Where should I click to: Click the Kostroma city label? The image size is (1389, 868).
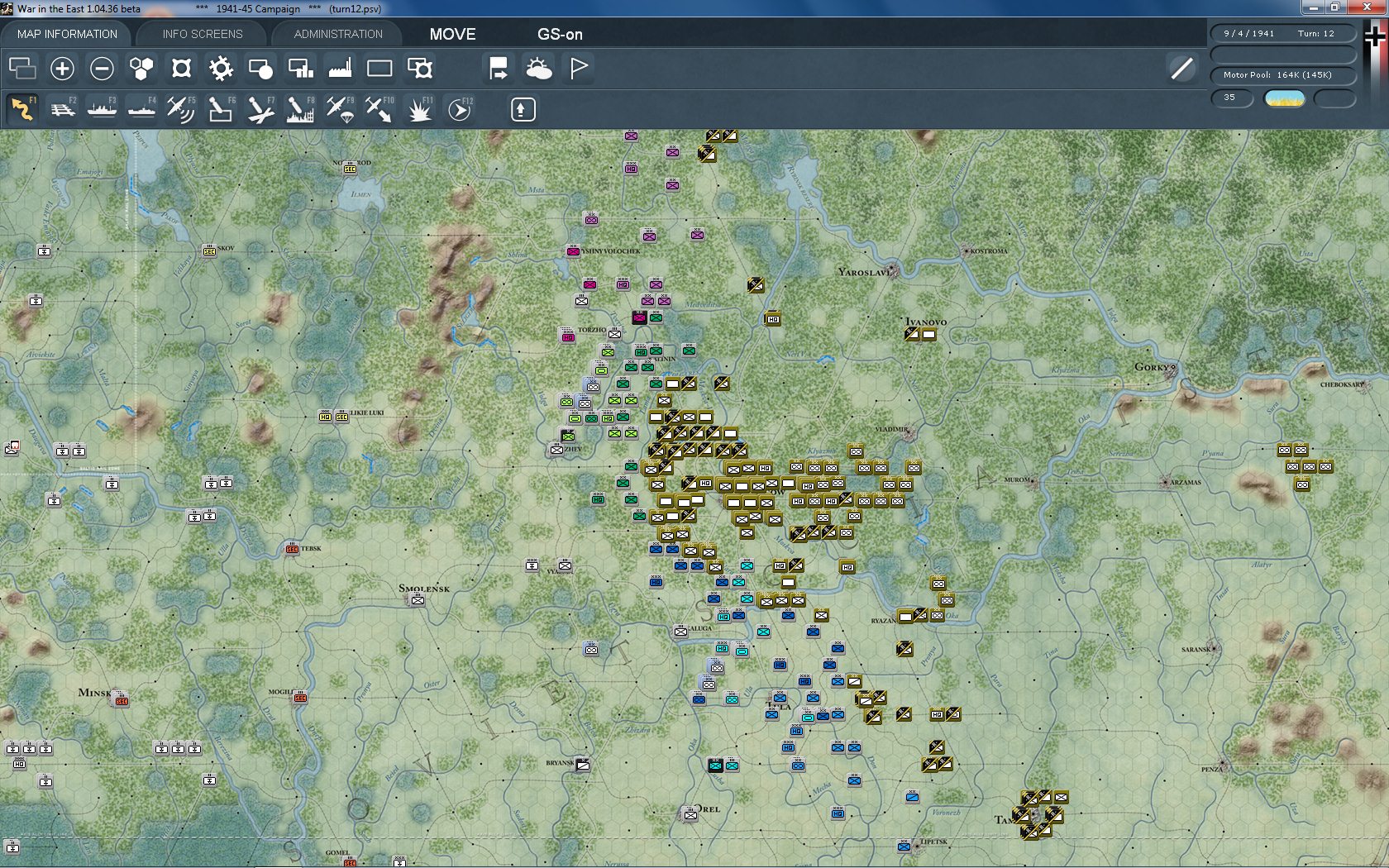[989, 250]
